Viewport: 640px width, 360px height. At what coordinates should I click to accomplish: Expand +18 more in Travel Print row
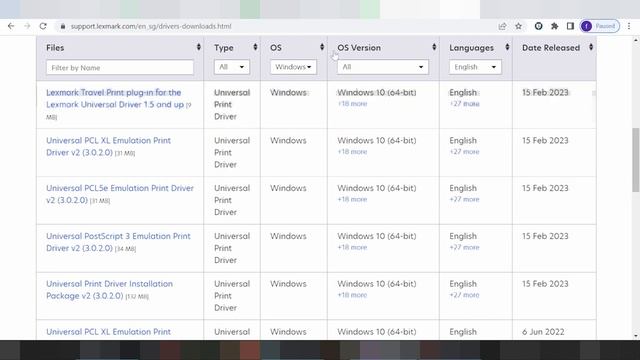pyautogui.click(x=352, y=104)
